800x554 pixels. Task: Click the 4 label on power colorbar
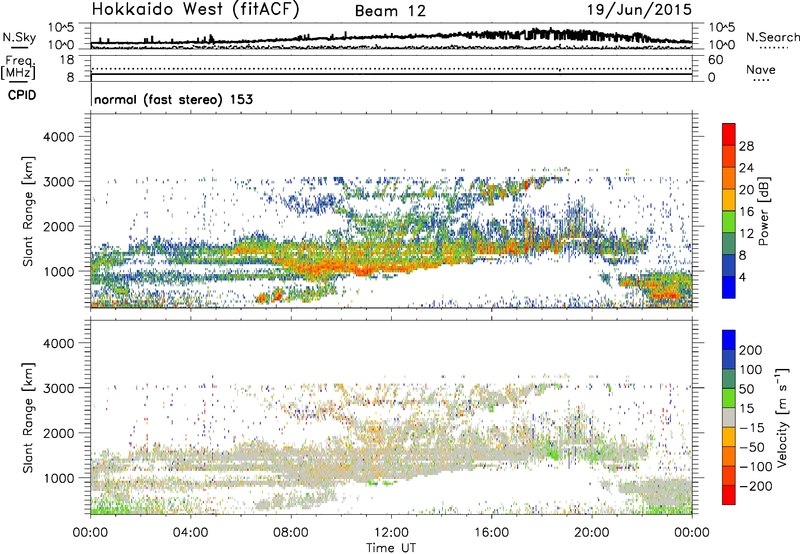pyautogui.click(x=742, y=277)
